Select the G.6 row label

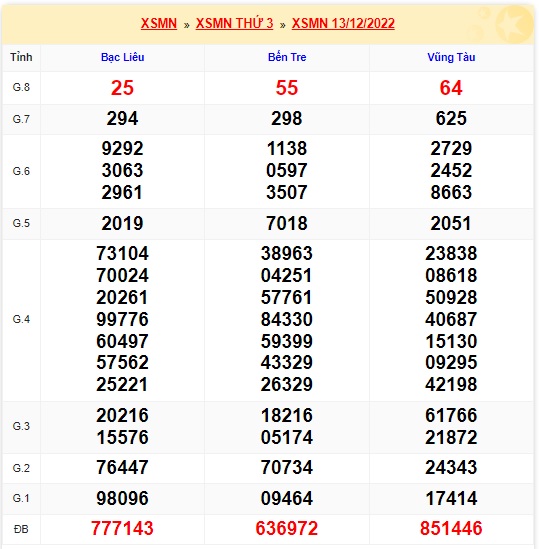21,171
